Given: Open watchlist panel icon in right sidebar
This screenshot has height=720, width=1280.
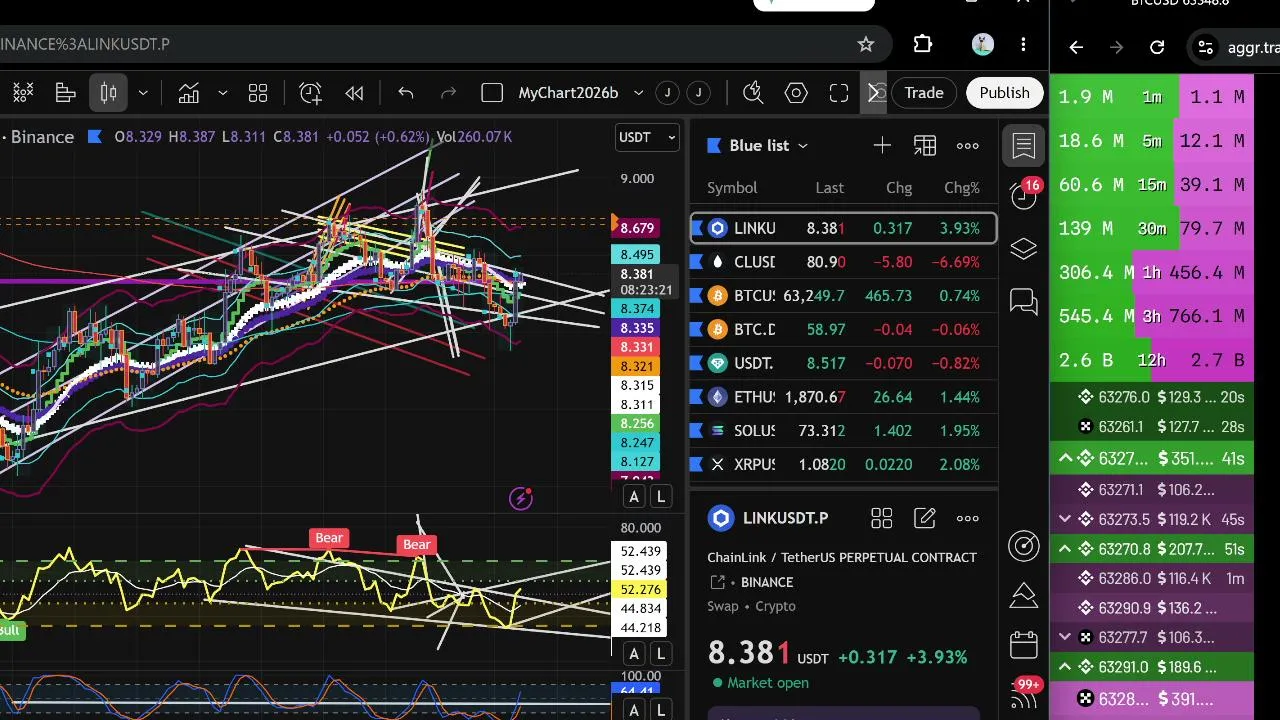Looking at the screenshot, I should coord(1024,146).
